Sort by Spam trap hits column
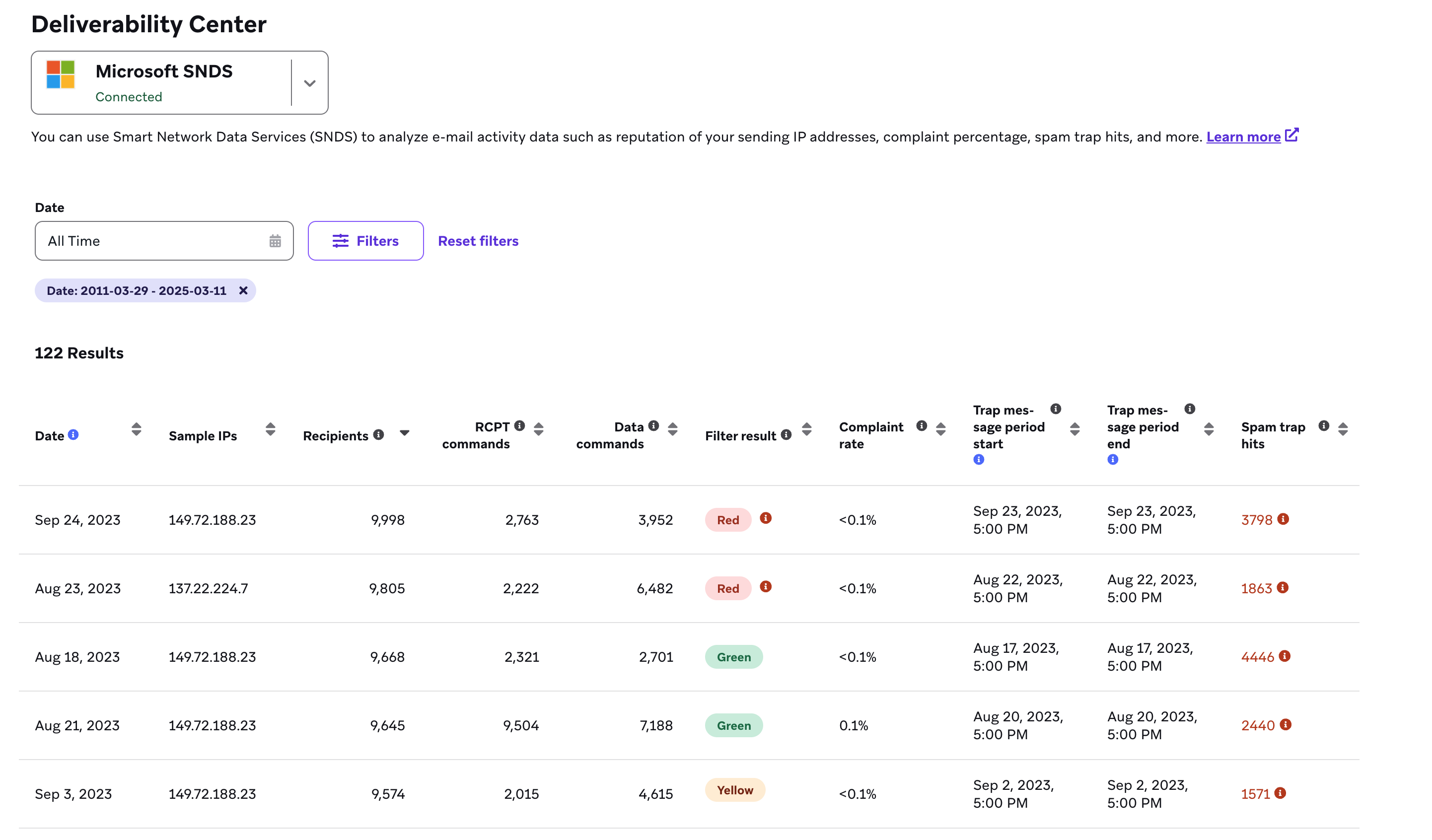 1343,429
